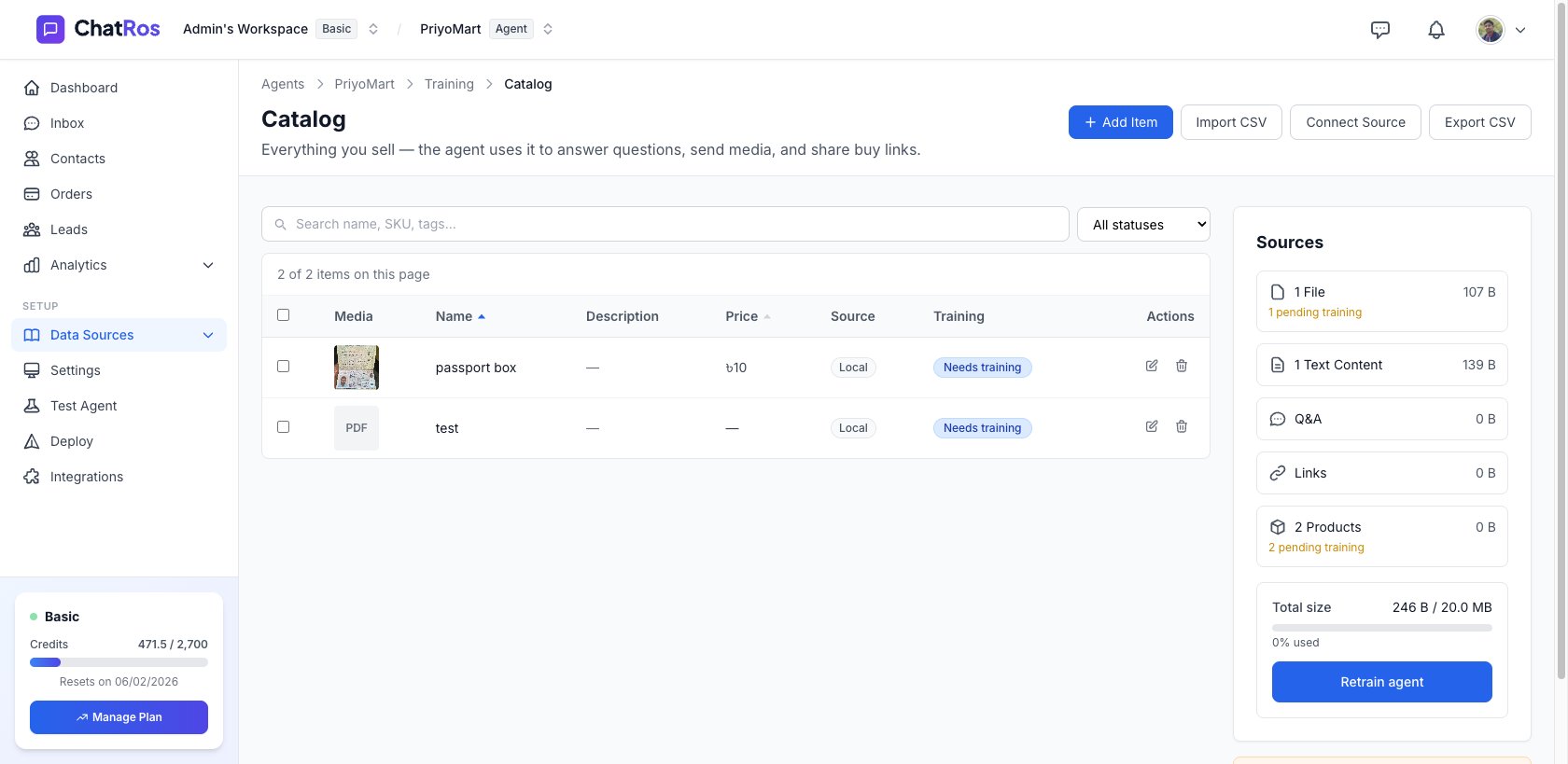Image resolution: width=1568 pixels, height=764 pixels.
Task: Click the ChatRos logo icon
Action: click(x=50, y=29)
